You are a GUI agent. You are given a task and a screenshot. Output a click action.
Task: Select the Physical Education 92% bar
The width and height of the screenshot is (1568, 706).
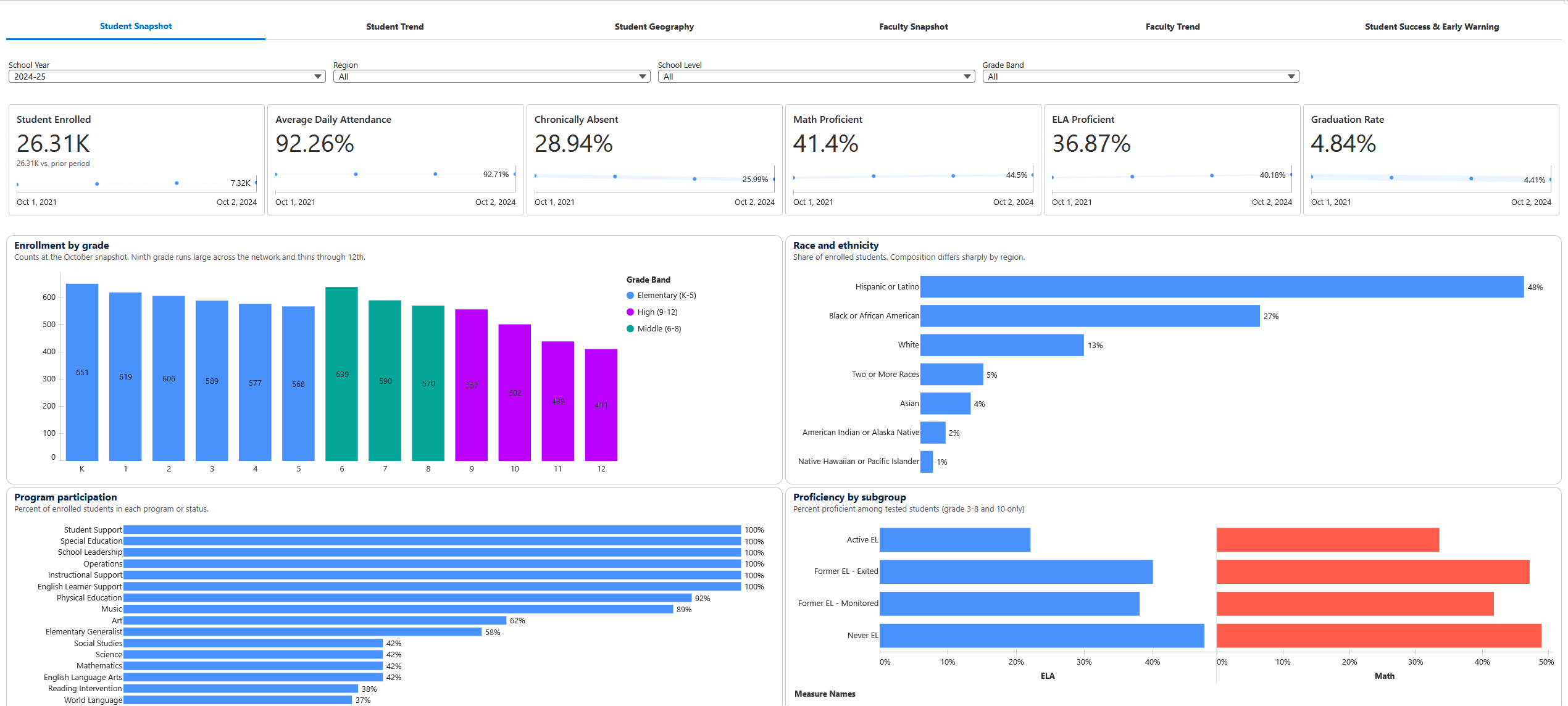tap(407, 598)
